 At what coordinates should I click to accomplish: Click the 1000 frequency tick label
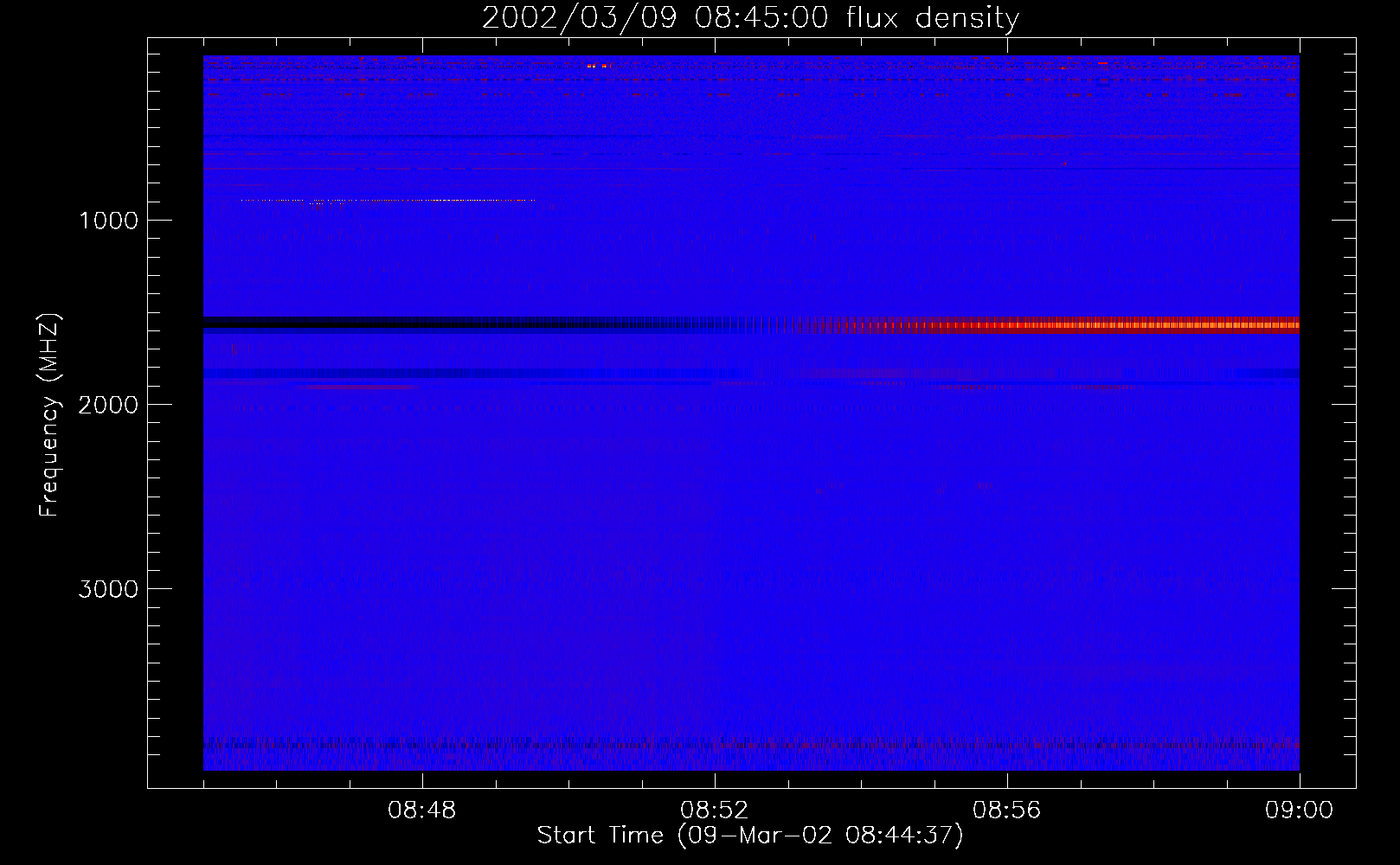(108, 221)
